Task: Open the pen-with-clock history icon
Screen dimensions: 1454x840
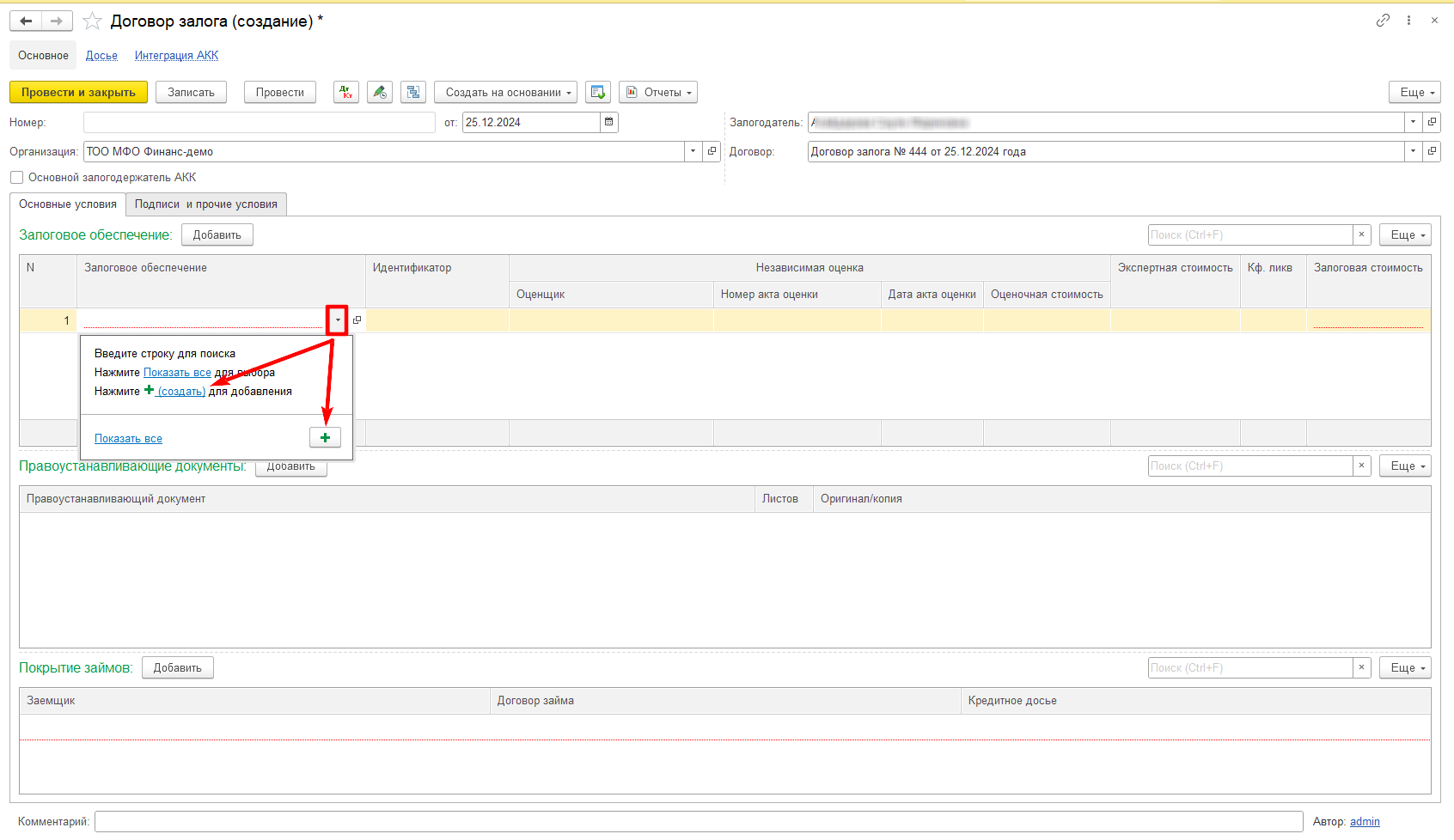Action: [380, 92]
